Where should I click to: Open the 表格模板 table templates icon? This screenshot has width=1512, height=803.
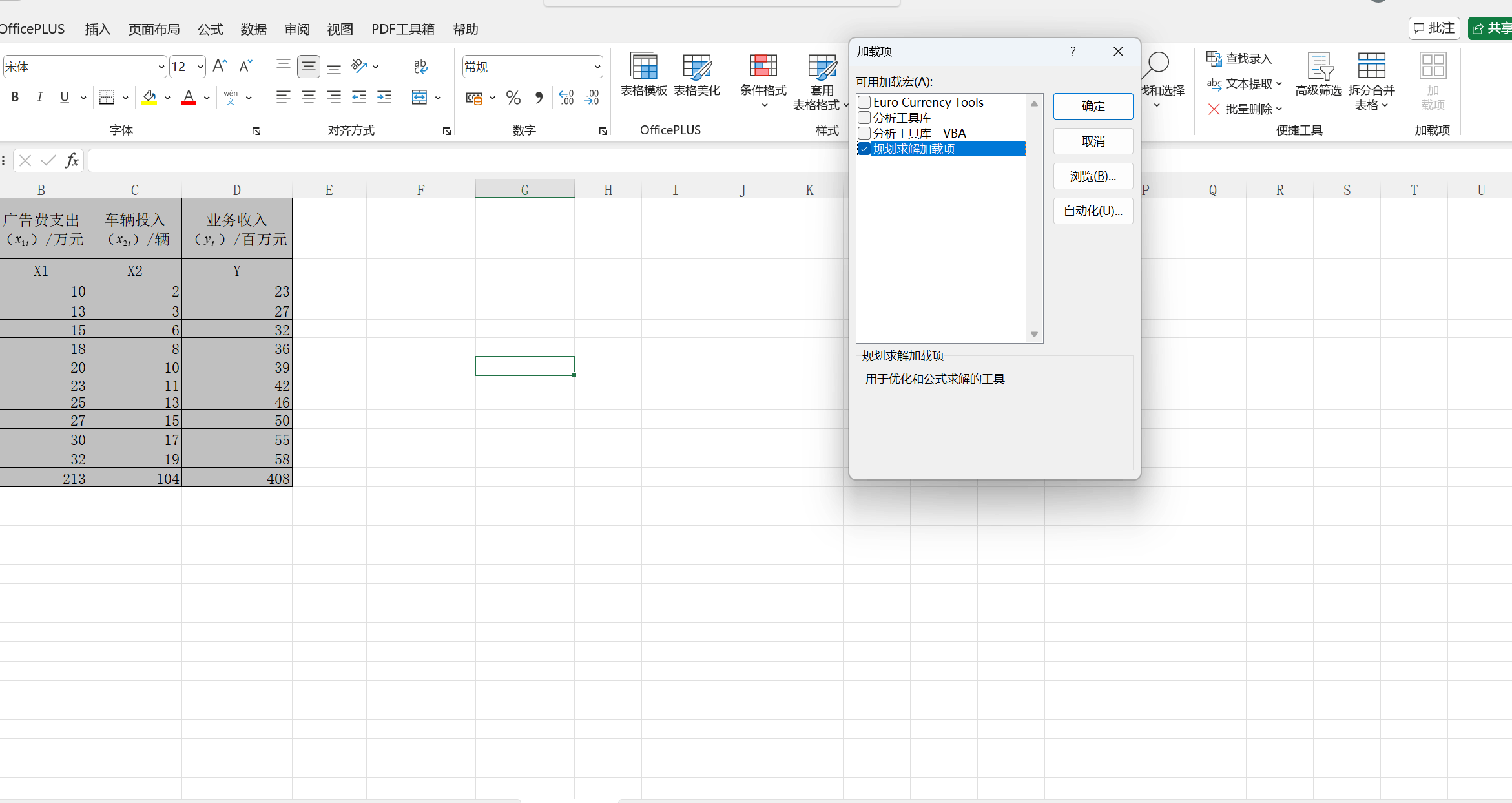[x=643, y=74]
